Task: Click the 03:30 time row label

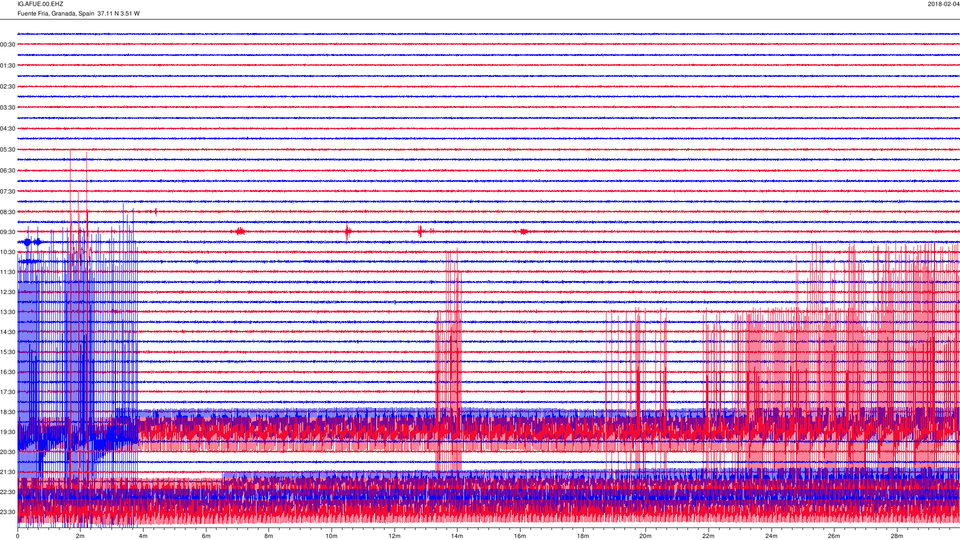Action: point(8,108)
